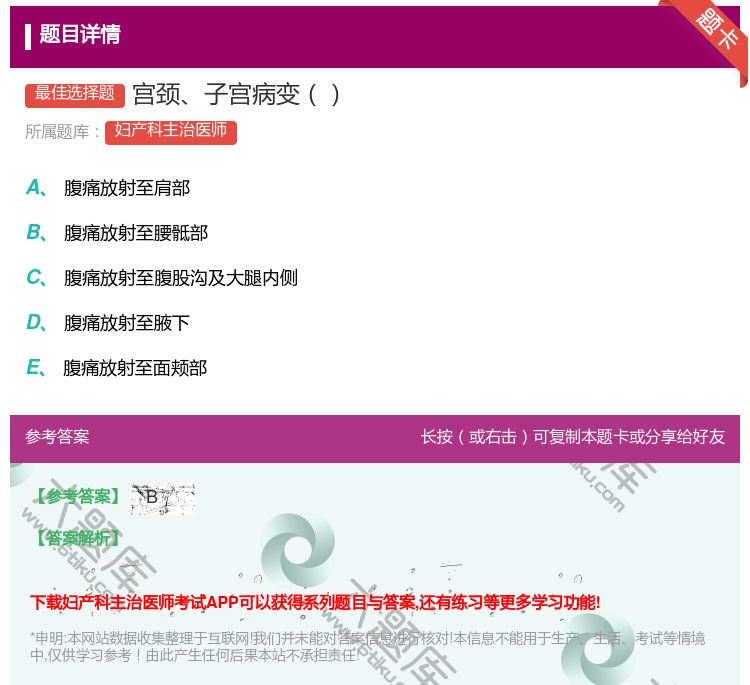The width and height of the screenshot is (750, 685).
Task: Choose option A 腹痛放射至肩部
Action: tap(108, 188)
